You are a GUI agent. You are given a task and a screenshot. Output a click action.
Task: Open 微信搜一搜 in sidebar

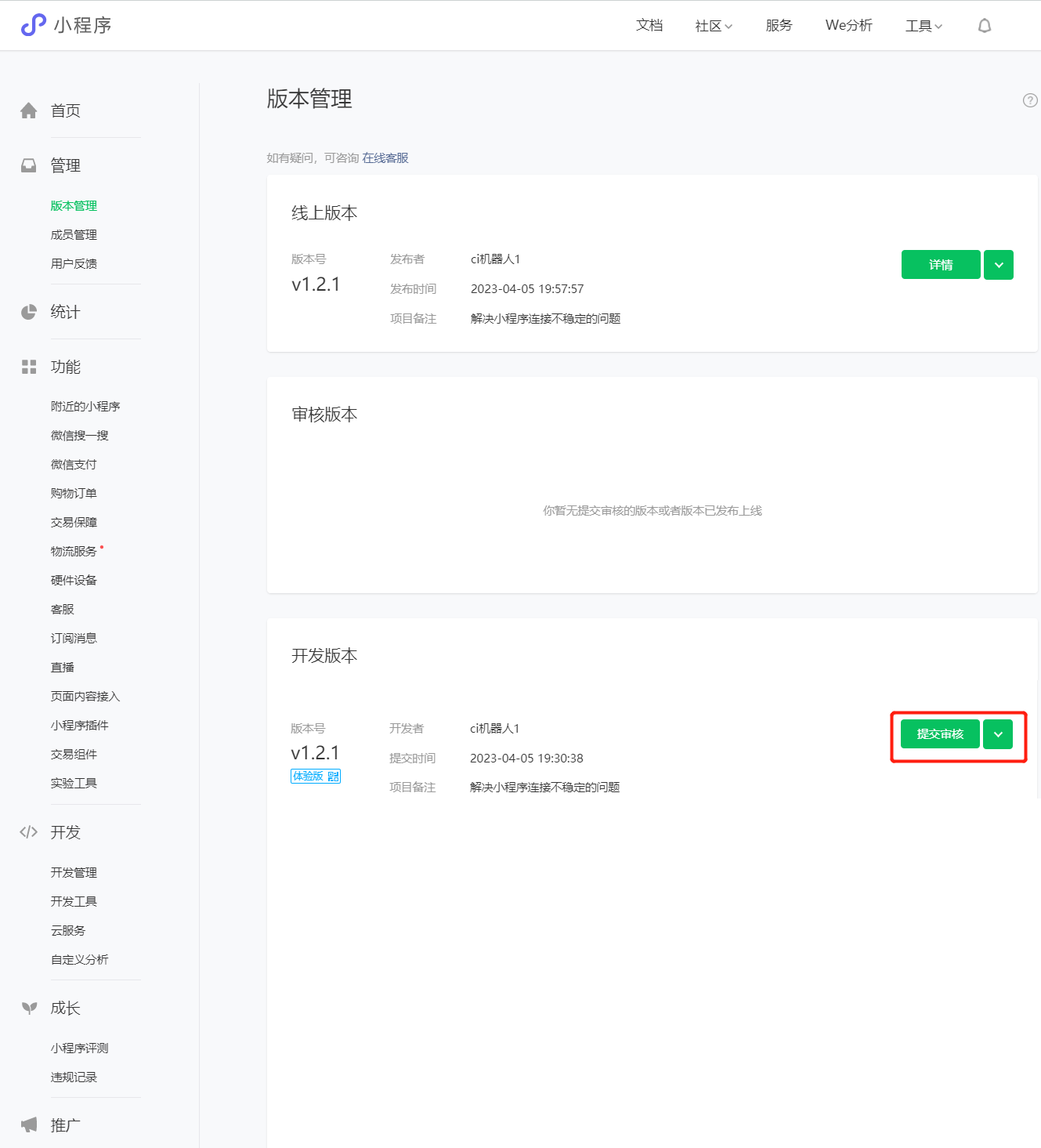tap(79, 436)
